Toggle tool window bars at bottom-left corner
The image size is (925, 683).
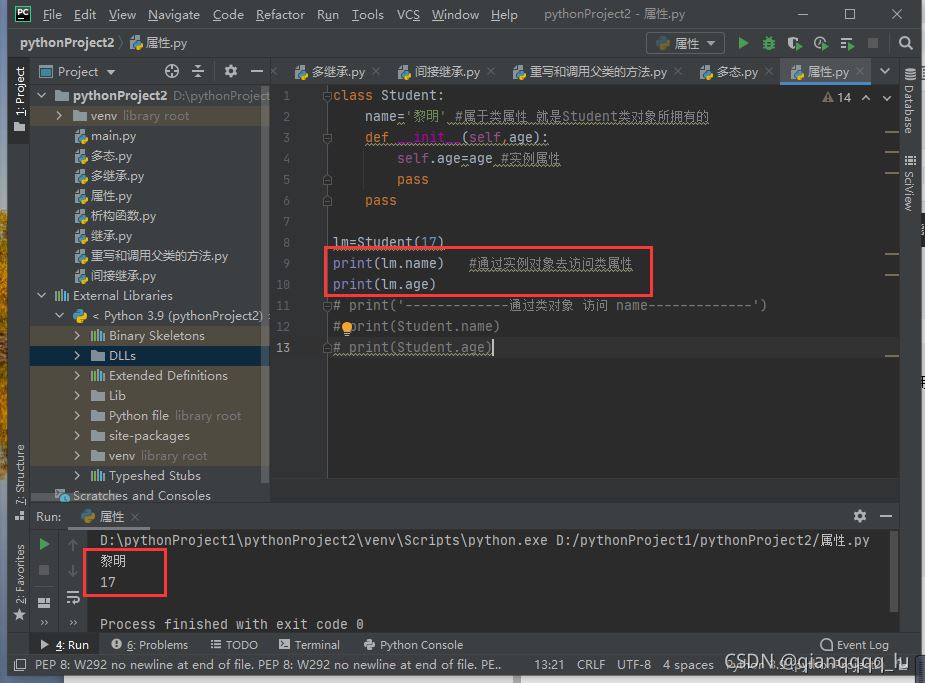(x=19, y=663)
